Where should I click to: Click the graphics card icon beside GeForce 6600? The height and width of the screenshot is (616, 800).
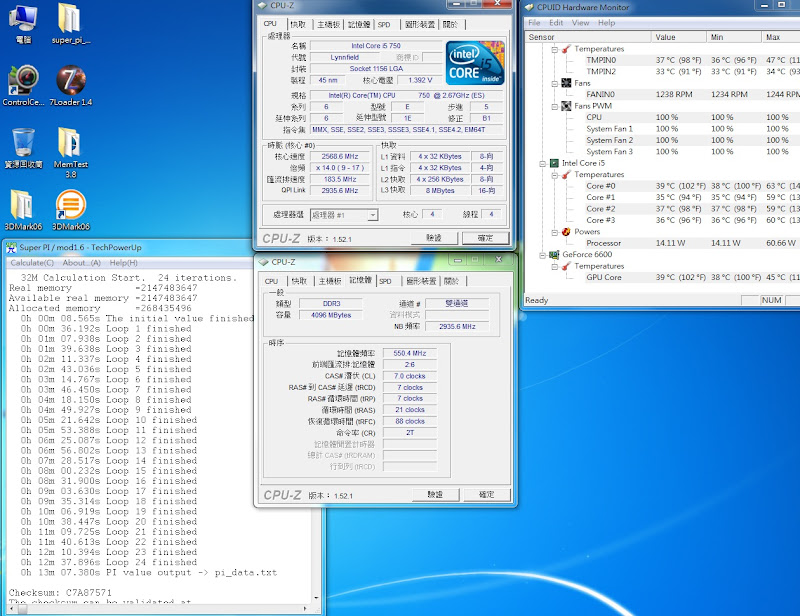pyautogui.click(x=554, y=255)
